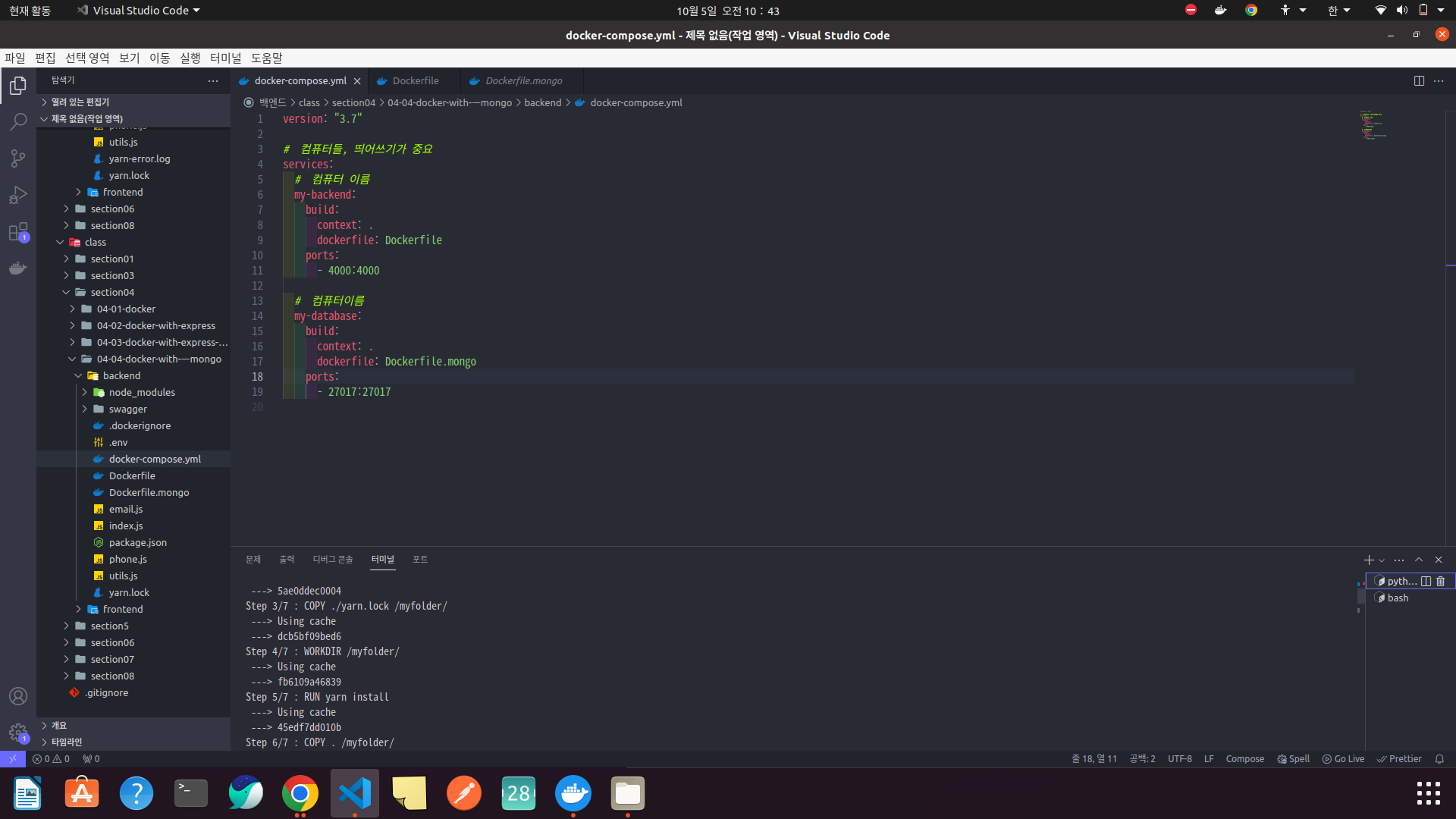The image size is (1456, 819).
Task: Maximize the terminal panel size
Action: [x=1419, y=560]
